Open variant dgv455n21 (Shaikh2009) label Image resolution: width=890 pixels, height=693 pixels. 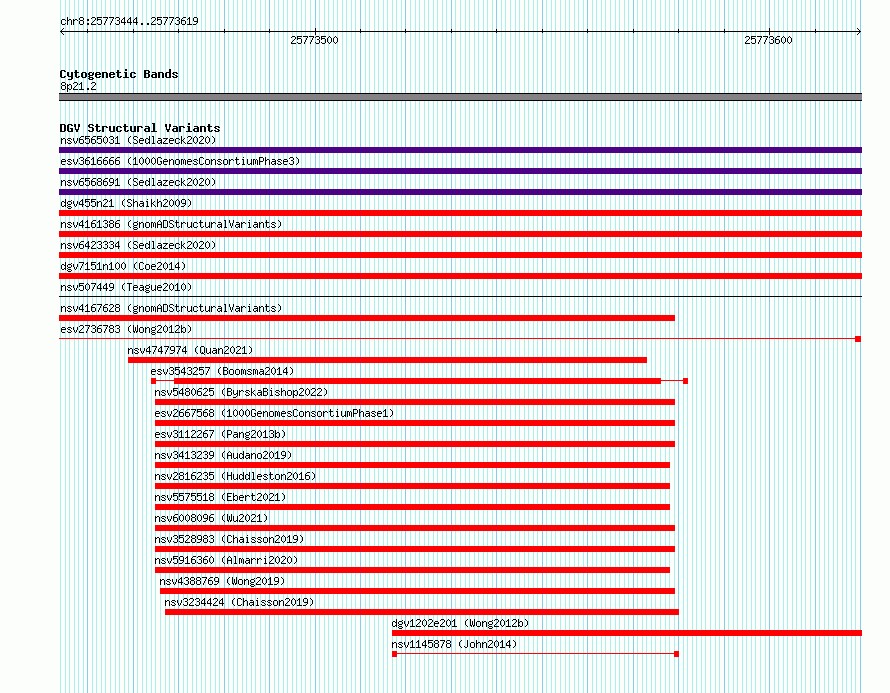(x=126, y=203)
